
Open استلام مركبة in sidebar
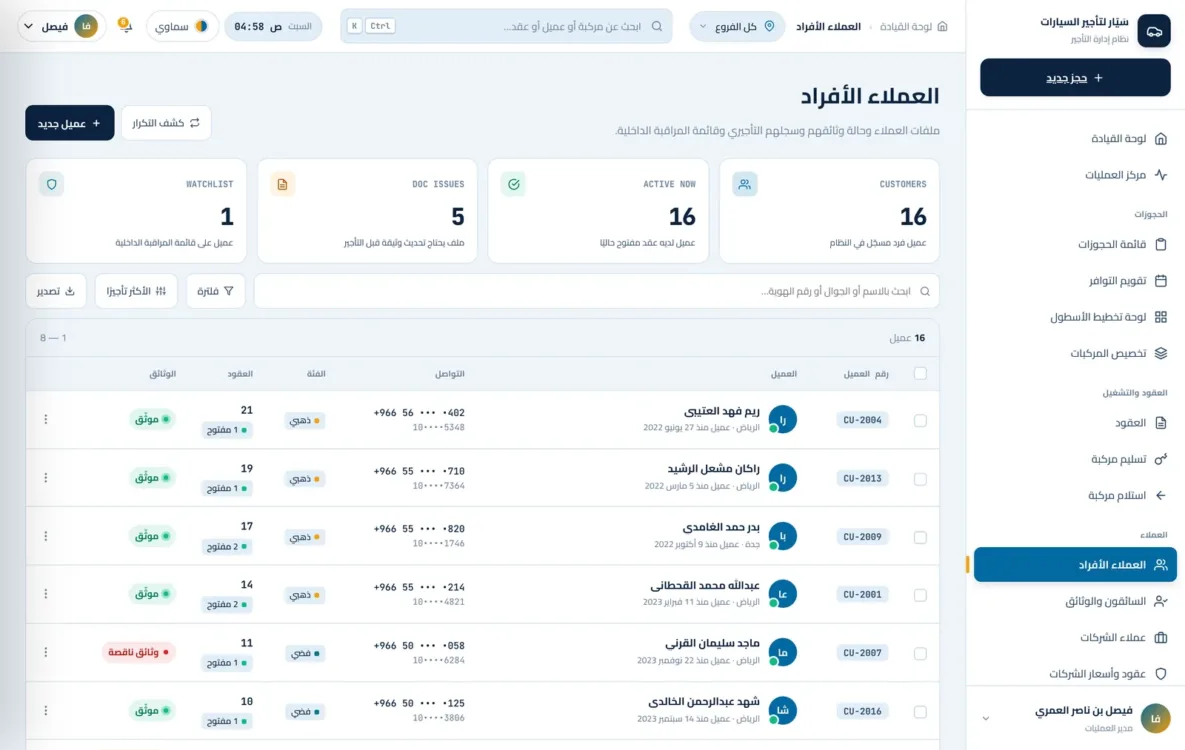click(1075, 495)
